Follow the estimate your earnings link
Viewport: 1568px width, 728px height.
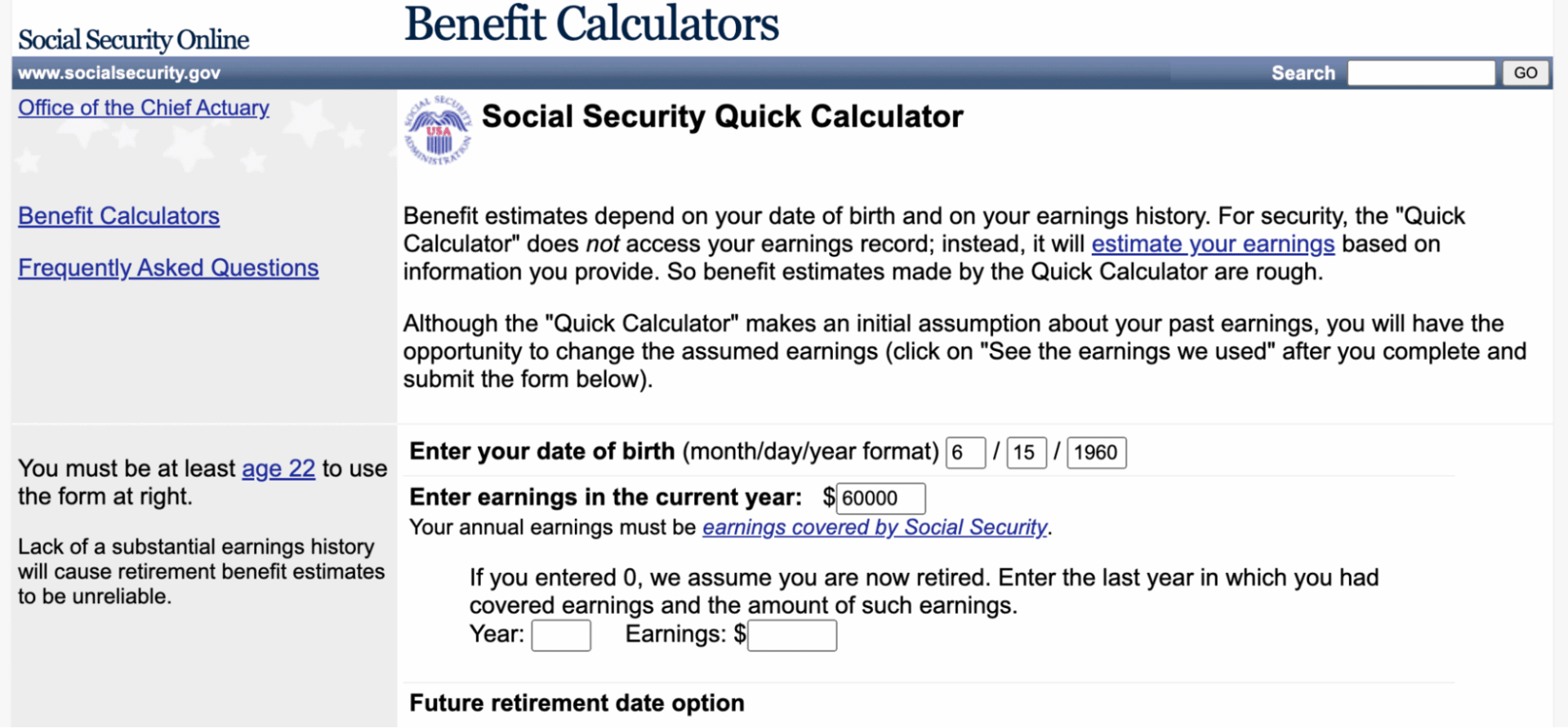coord(1214,243)
